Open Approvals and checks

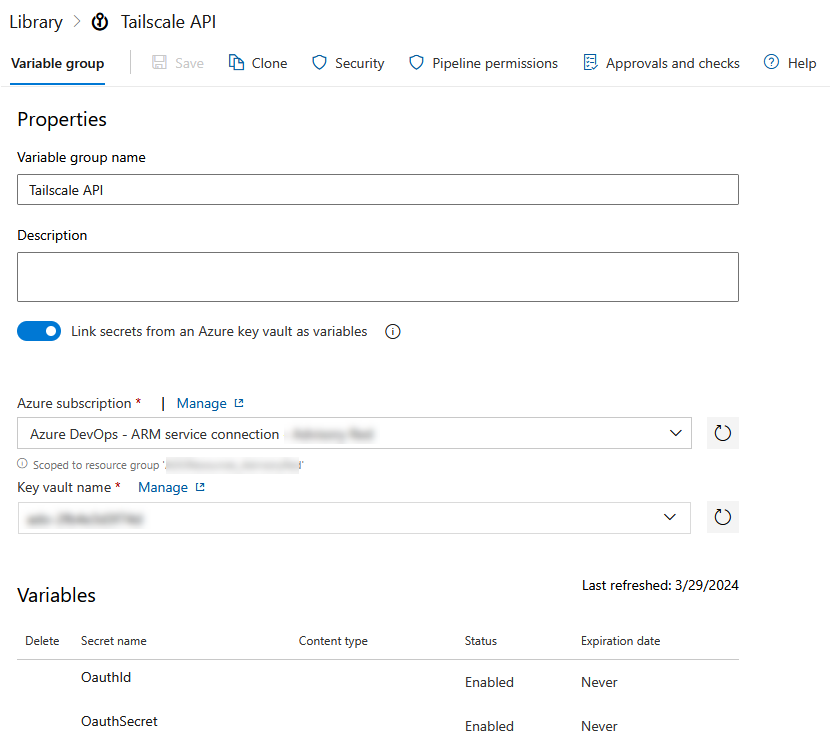click(x=673, y=64)
